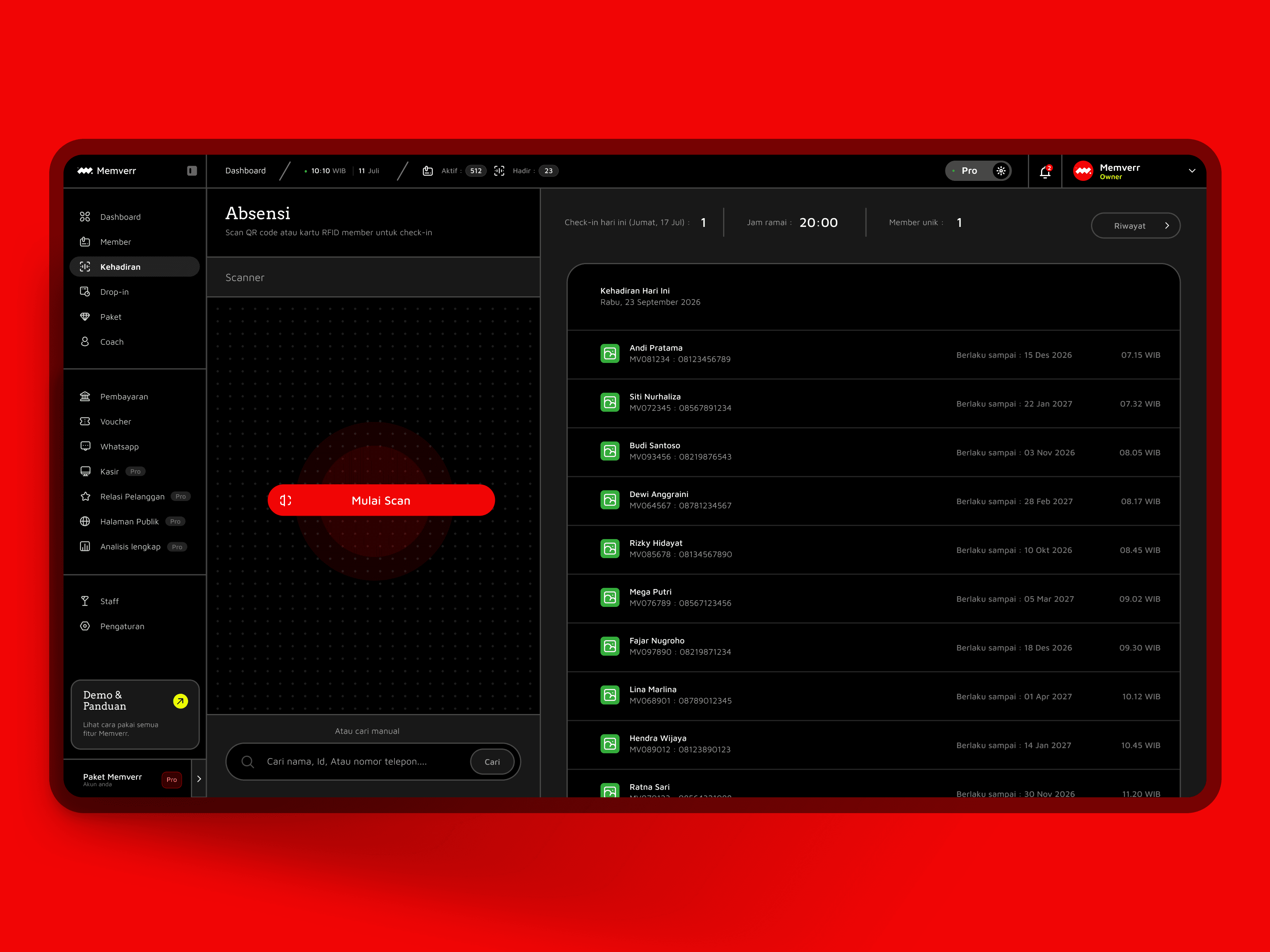Click the Pengaturan settings icon
This screenshot has height=952, width=1270.
(x=85, y=626)
